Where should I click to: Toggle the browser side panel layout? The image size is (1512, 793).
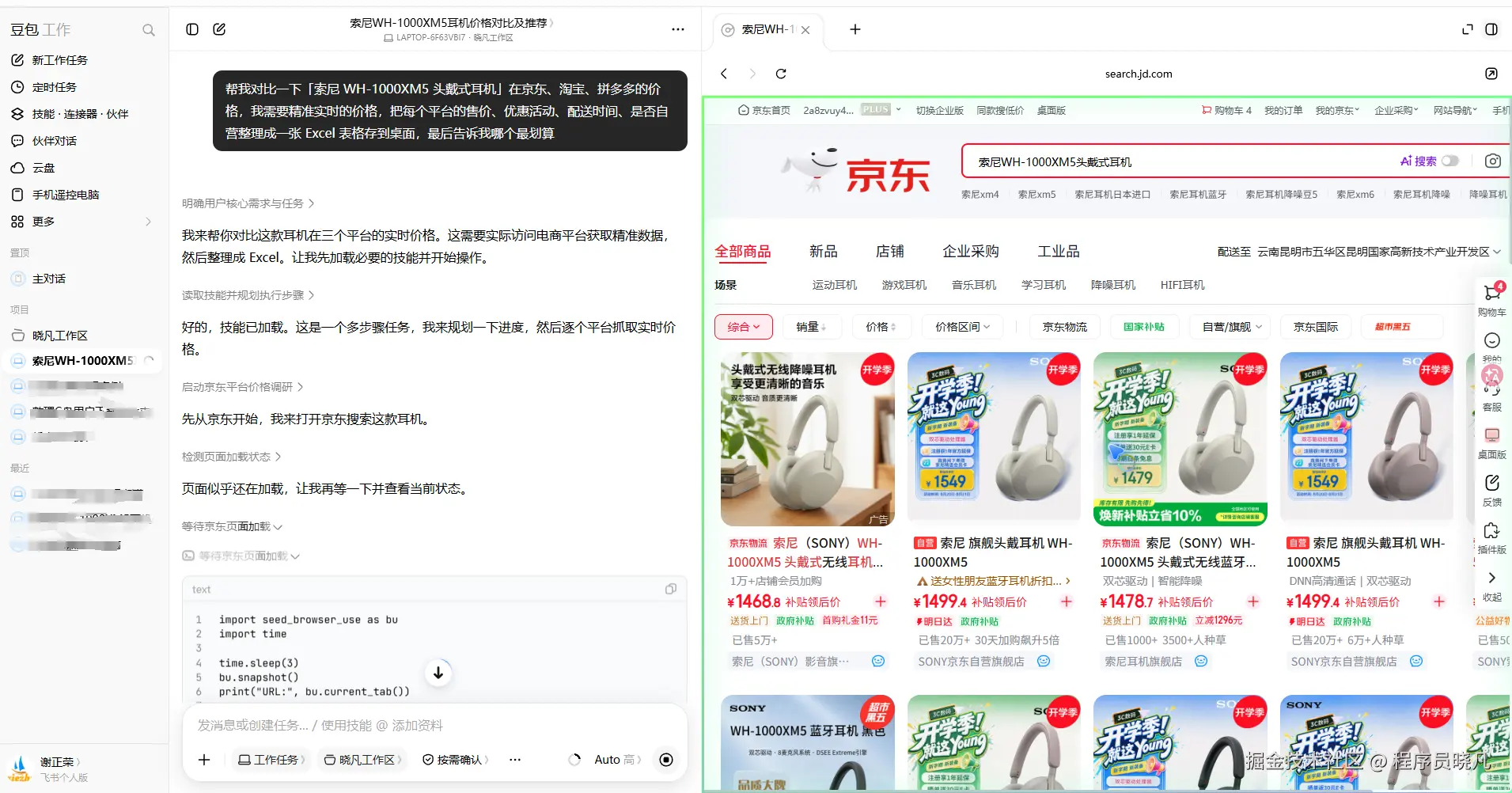[1491, 29]
